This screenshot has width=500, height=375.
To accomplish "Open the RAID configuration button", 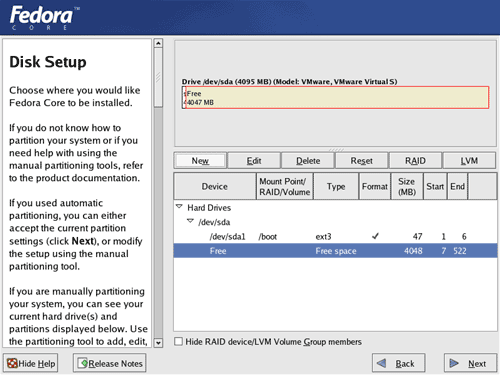I will 415,161.
